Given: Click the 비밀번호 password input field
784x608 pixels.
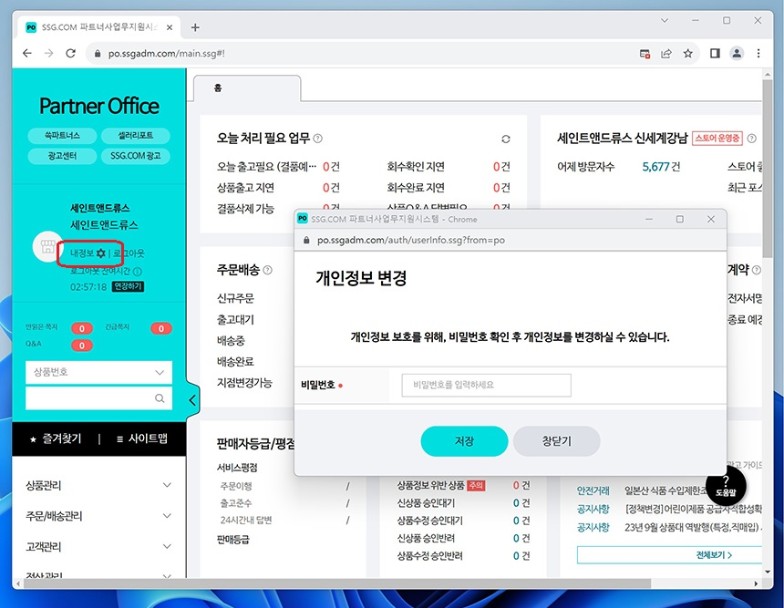Looking at the screenshot, I should point(486,385).
